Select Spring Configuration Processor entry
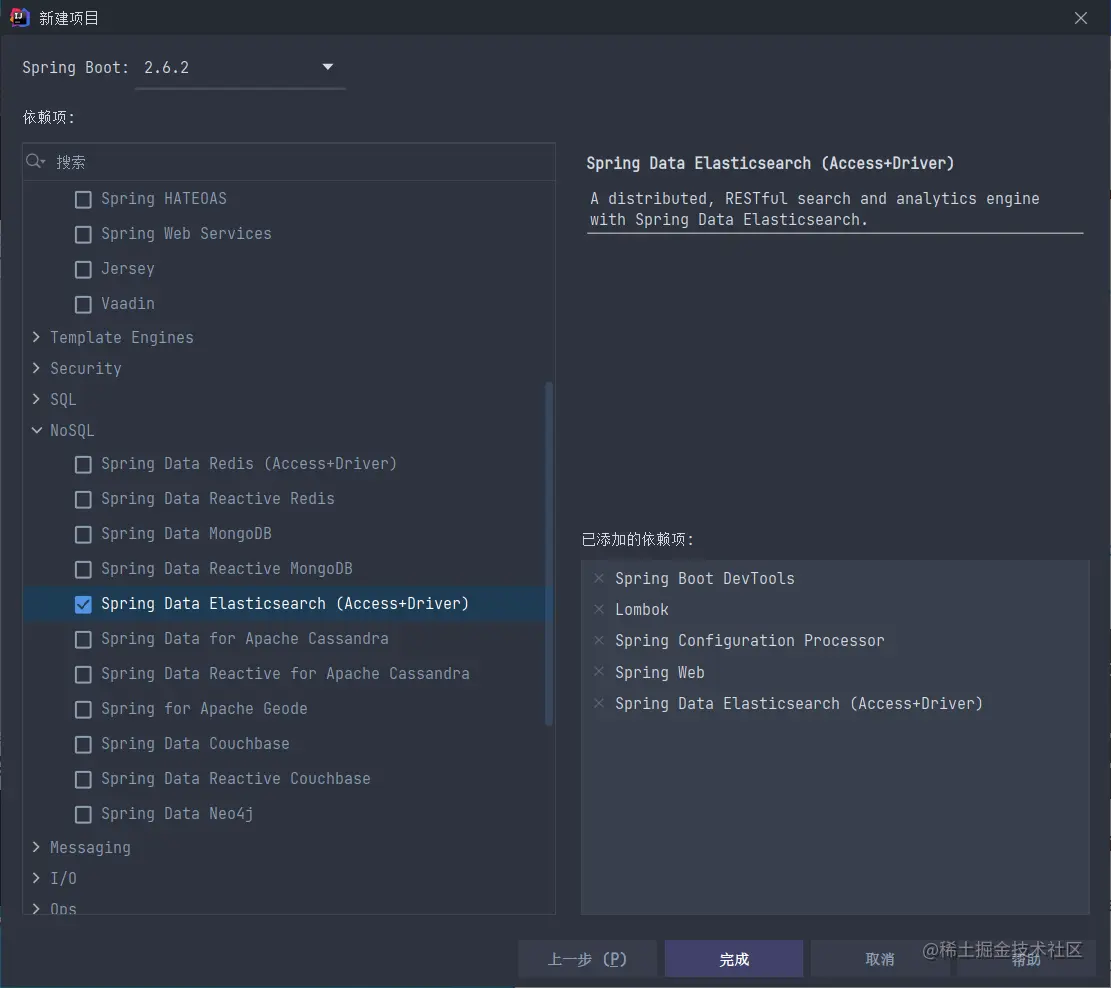 pyautogui.click(x=750, y=641)
